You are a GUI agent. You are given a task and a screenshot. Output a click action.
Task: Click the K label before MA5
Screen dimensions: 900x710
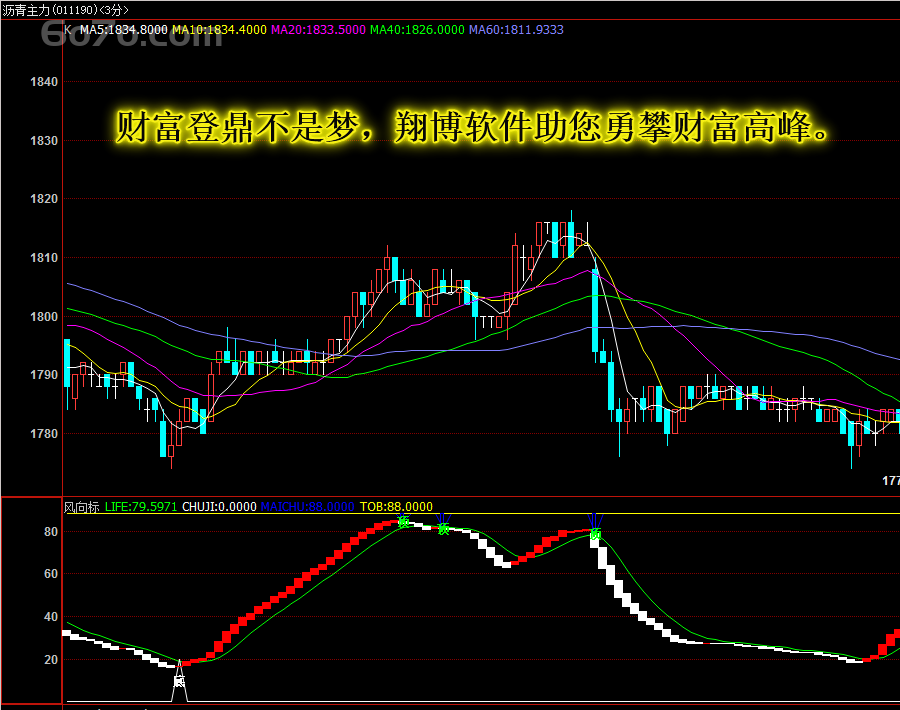click(x=68, y=30)
